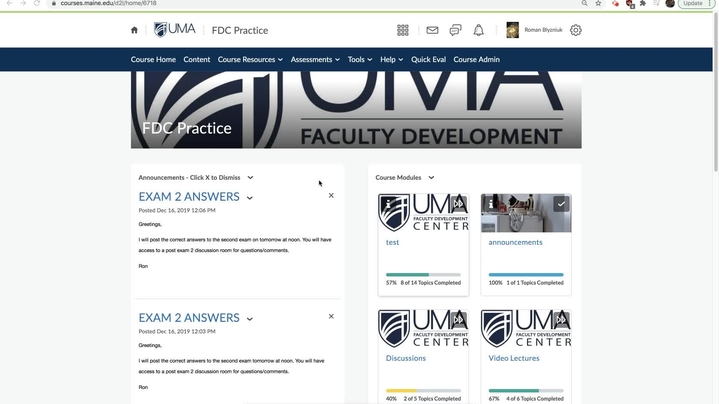Screen dimensions: 719x404
Task: Open the message alerts envelope icon
Action: click(x=432, y=30)
